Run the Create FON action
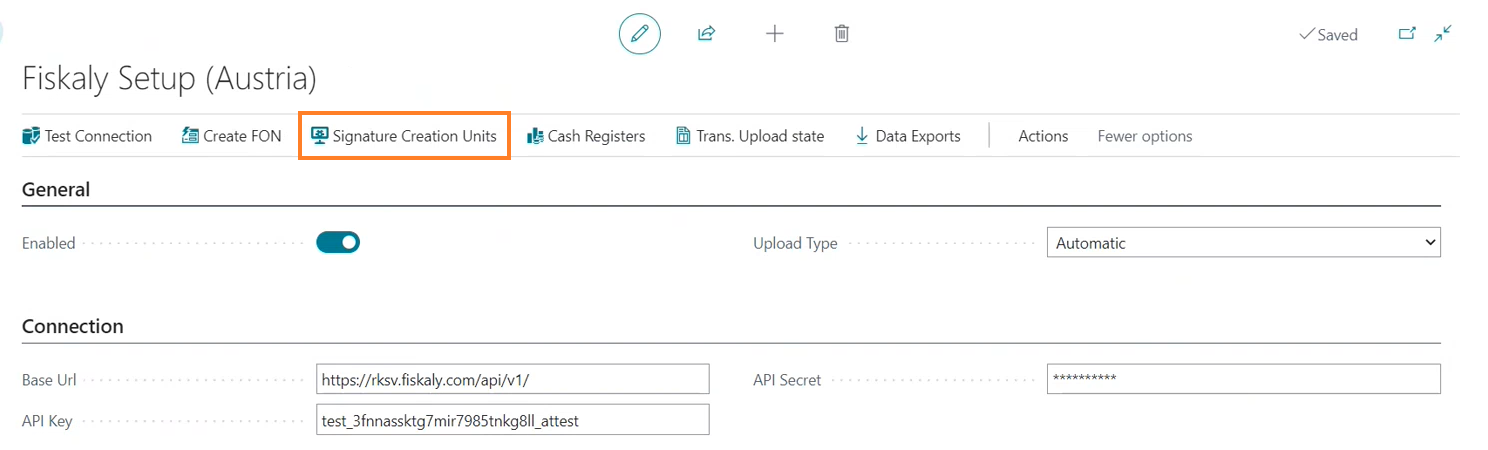The image size is (1488, 450). click(231, 136)
